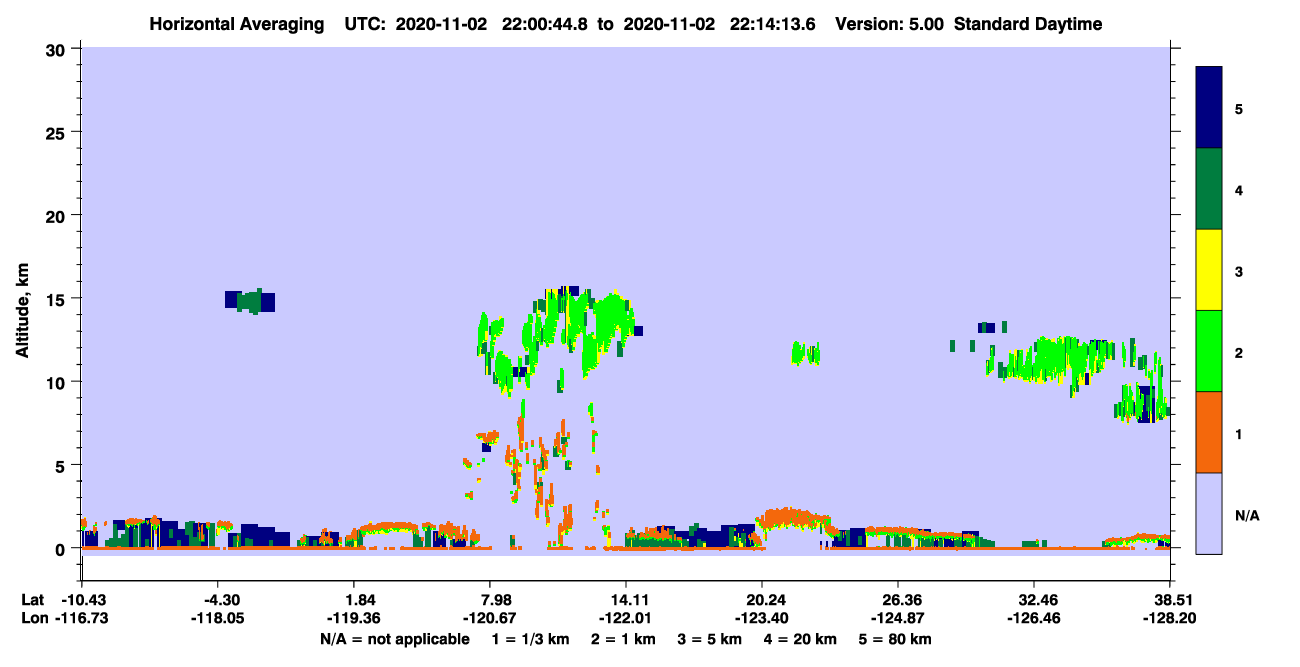Viewport: 1300px width, 667px height.
Task: Click the dark green level 4 color swatch
Action: (1209, 189)
